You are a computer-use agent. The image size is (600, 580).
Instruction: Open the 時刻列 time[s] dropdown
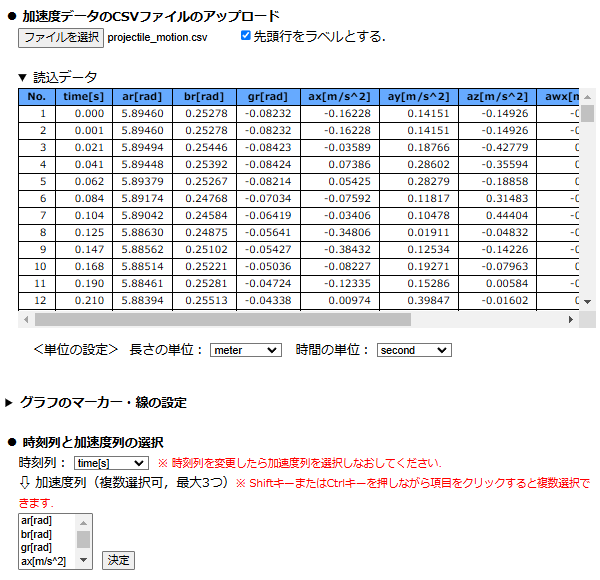111,463
